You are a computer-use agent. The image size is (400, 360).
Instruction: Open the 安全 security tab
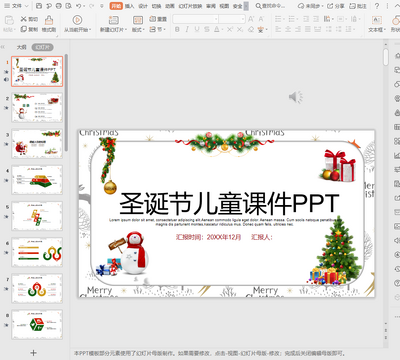point(237,6)
